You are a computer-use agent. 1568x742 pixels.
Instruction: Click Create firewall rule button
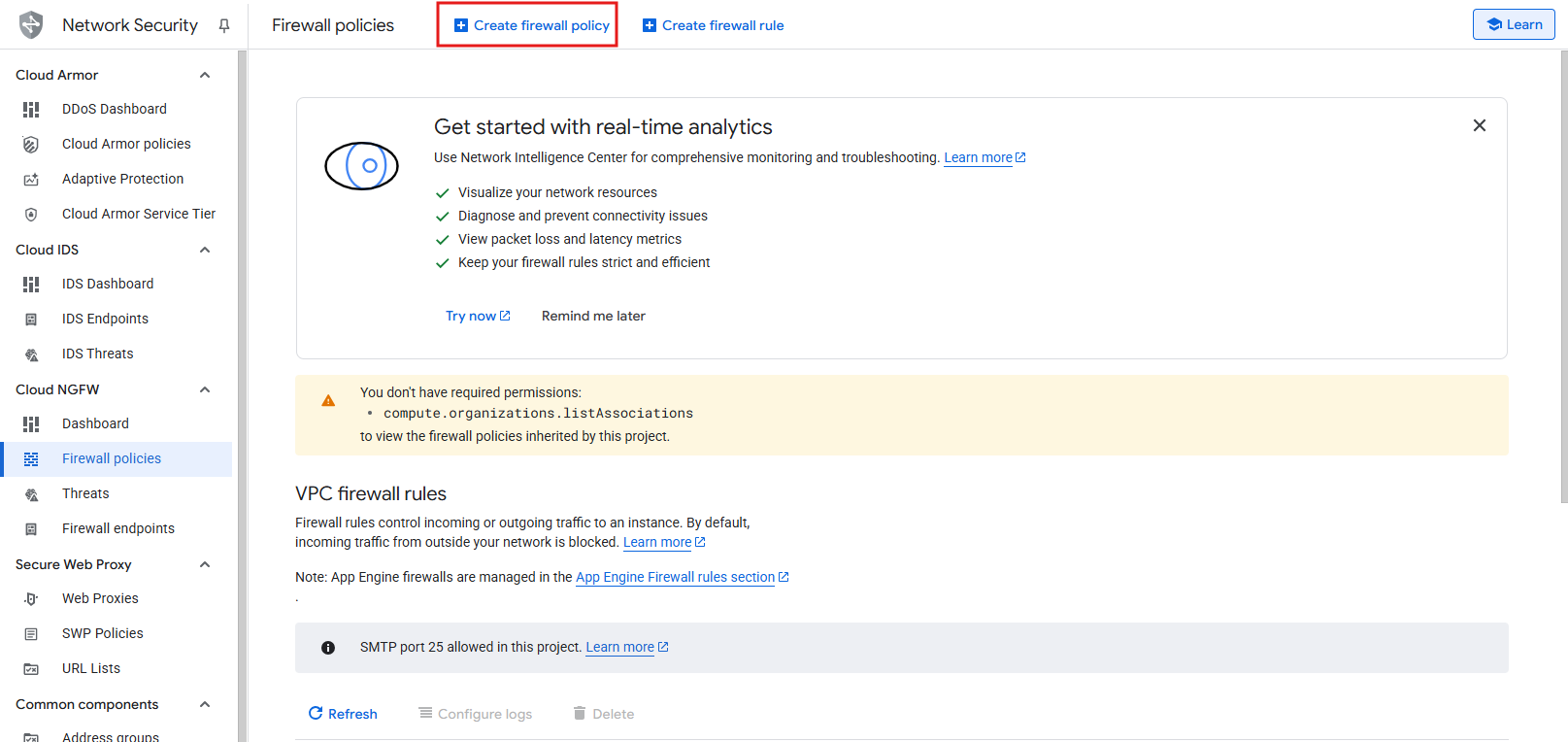[x=714, y=25]
